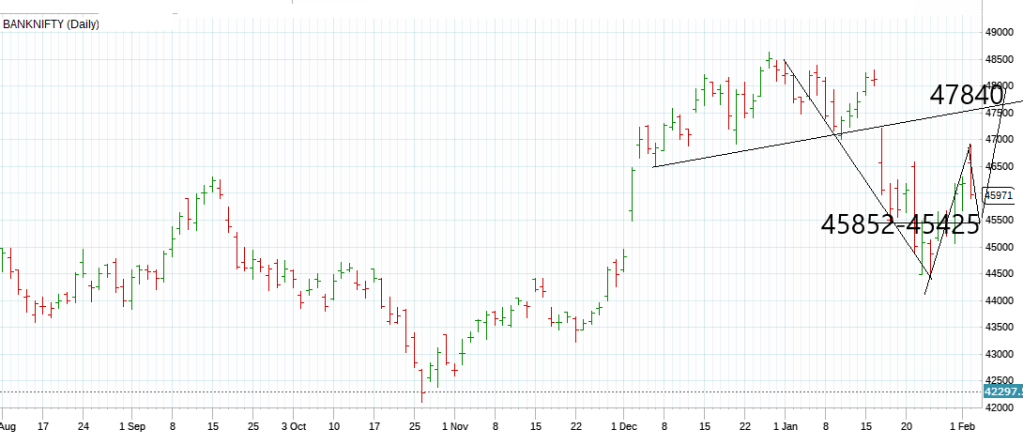Click the 42297 price tag on axis

click(1001, 391)
